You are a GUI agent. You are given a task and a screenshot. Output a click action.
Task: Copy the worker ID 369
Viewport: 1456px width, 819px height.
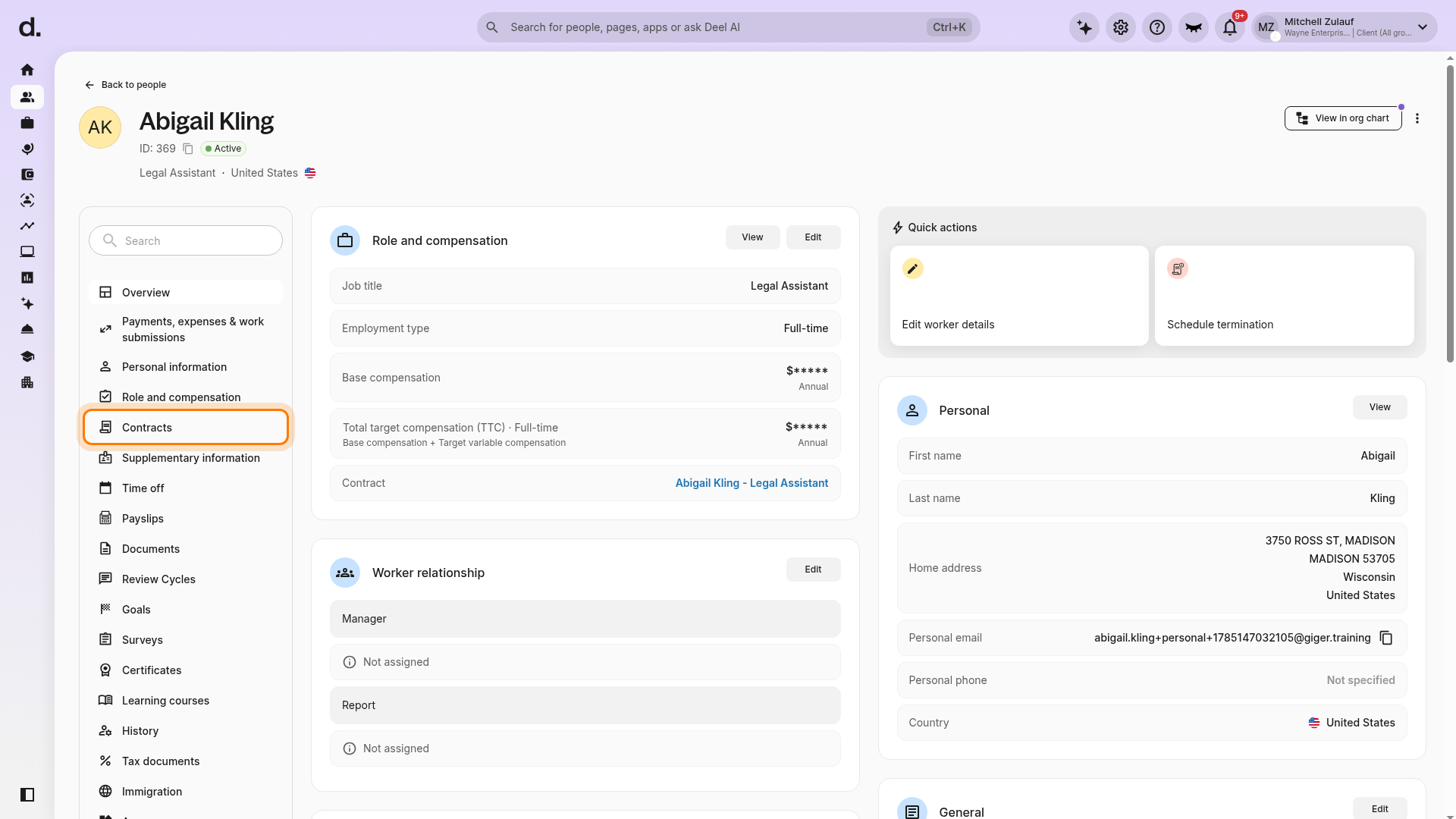(x=188, y=149)
